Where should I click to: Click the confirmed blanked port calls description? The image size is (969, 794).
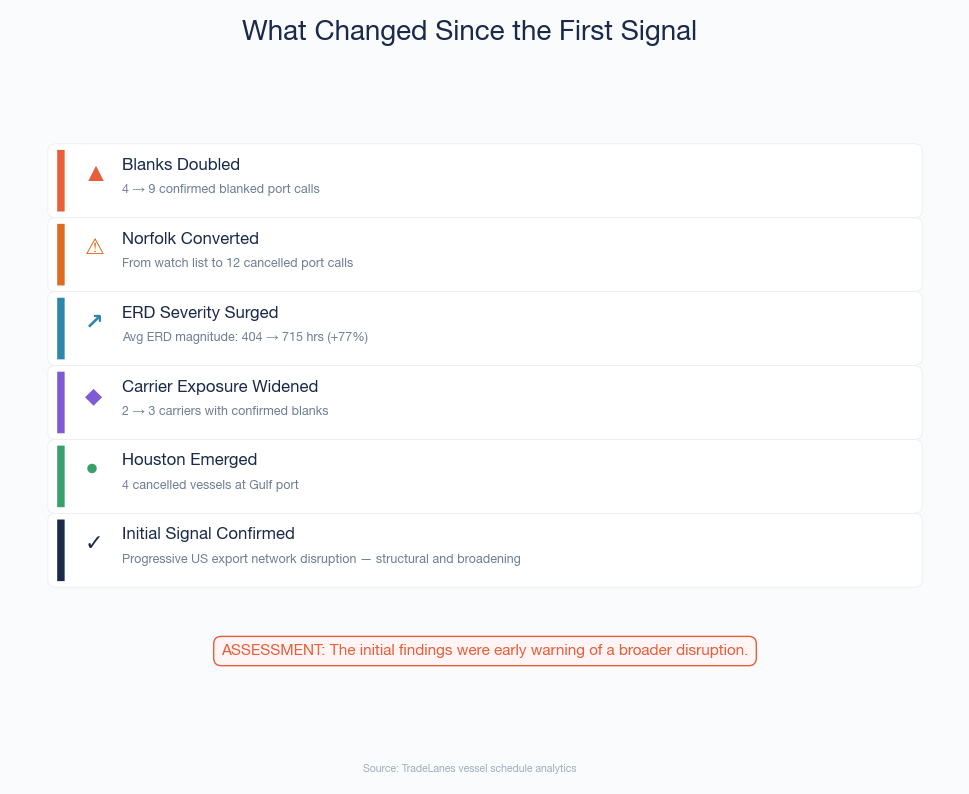click(221, 189)
